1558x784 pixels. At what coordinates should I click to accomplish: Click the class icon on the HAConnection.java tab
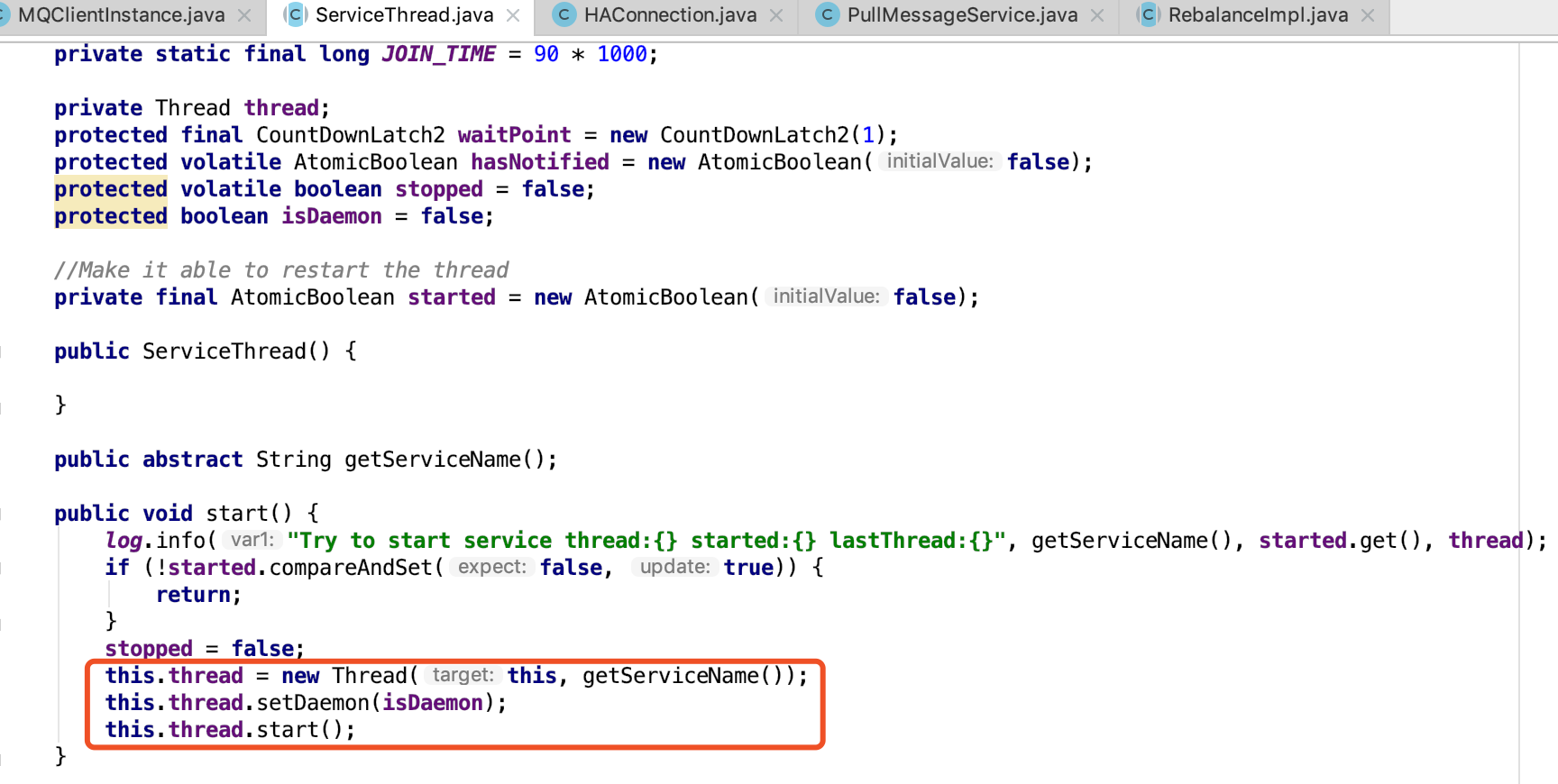[x=564, y=15]
